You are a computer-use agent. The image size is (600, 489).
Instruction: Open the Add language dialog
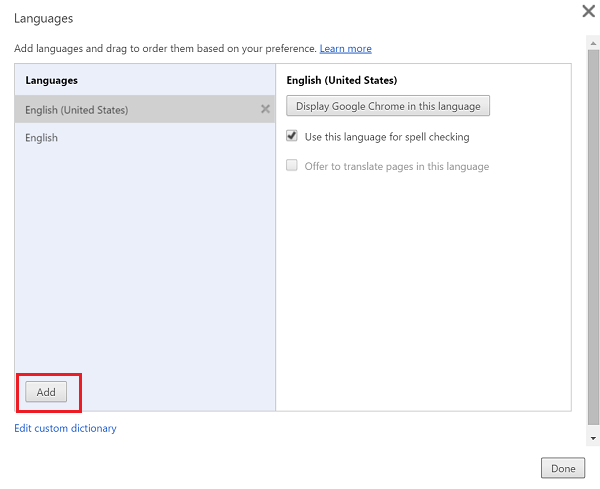pyautogui.click(x=46, y=392)
